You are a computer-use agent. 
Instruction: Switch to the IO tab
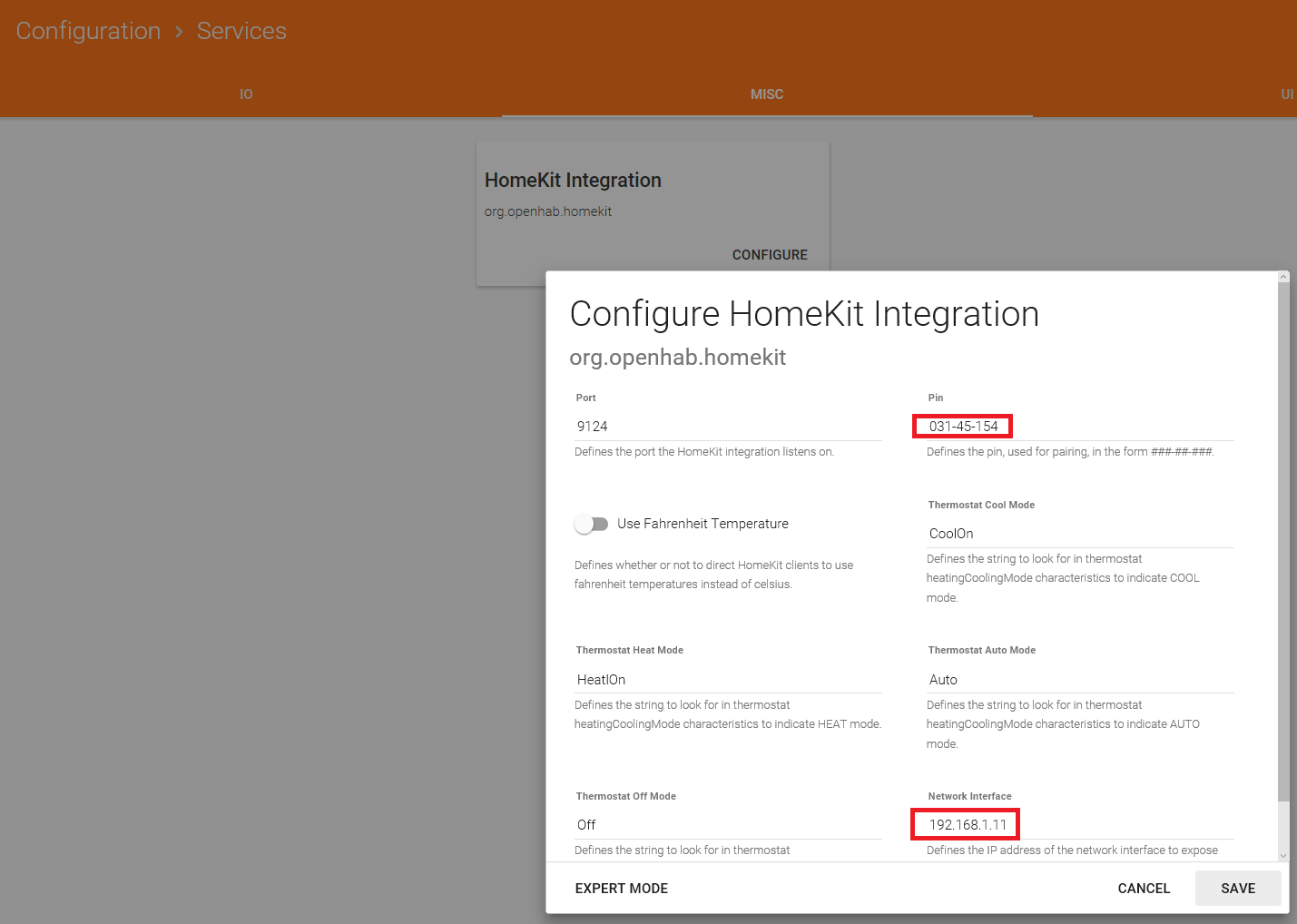coord(246,94)
